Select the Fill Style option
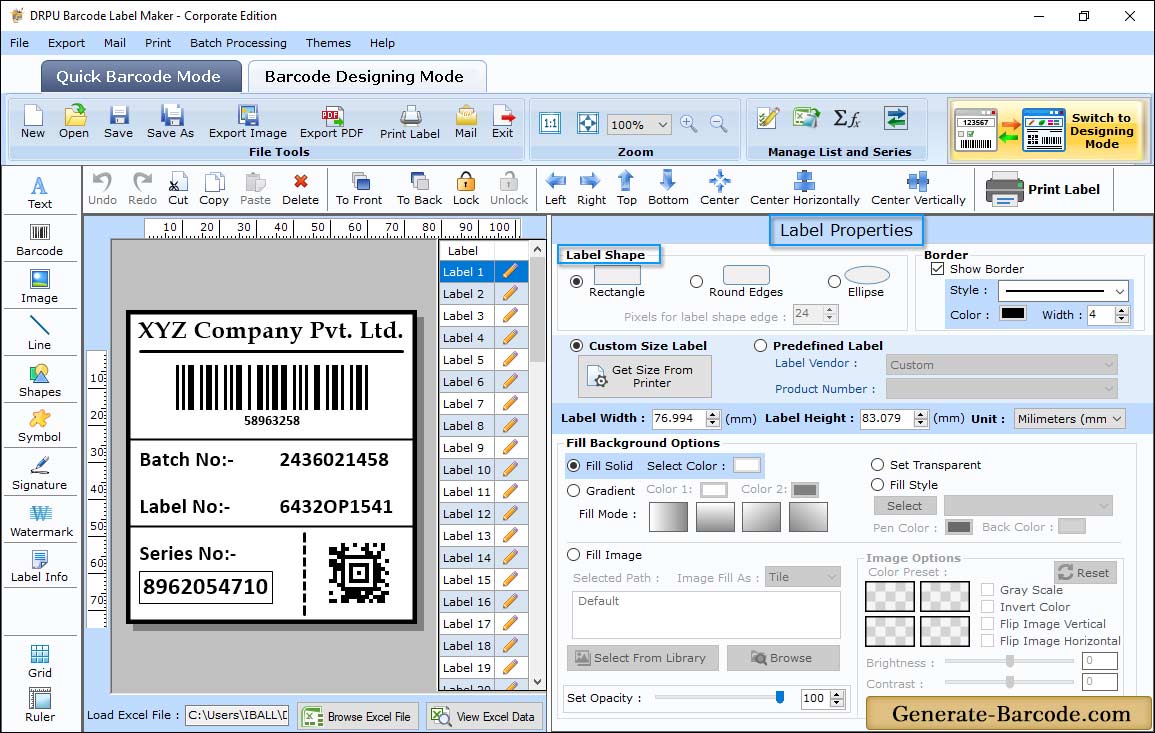The image size is (1155, 733). (877, 485)
